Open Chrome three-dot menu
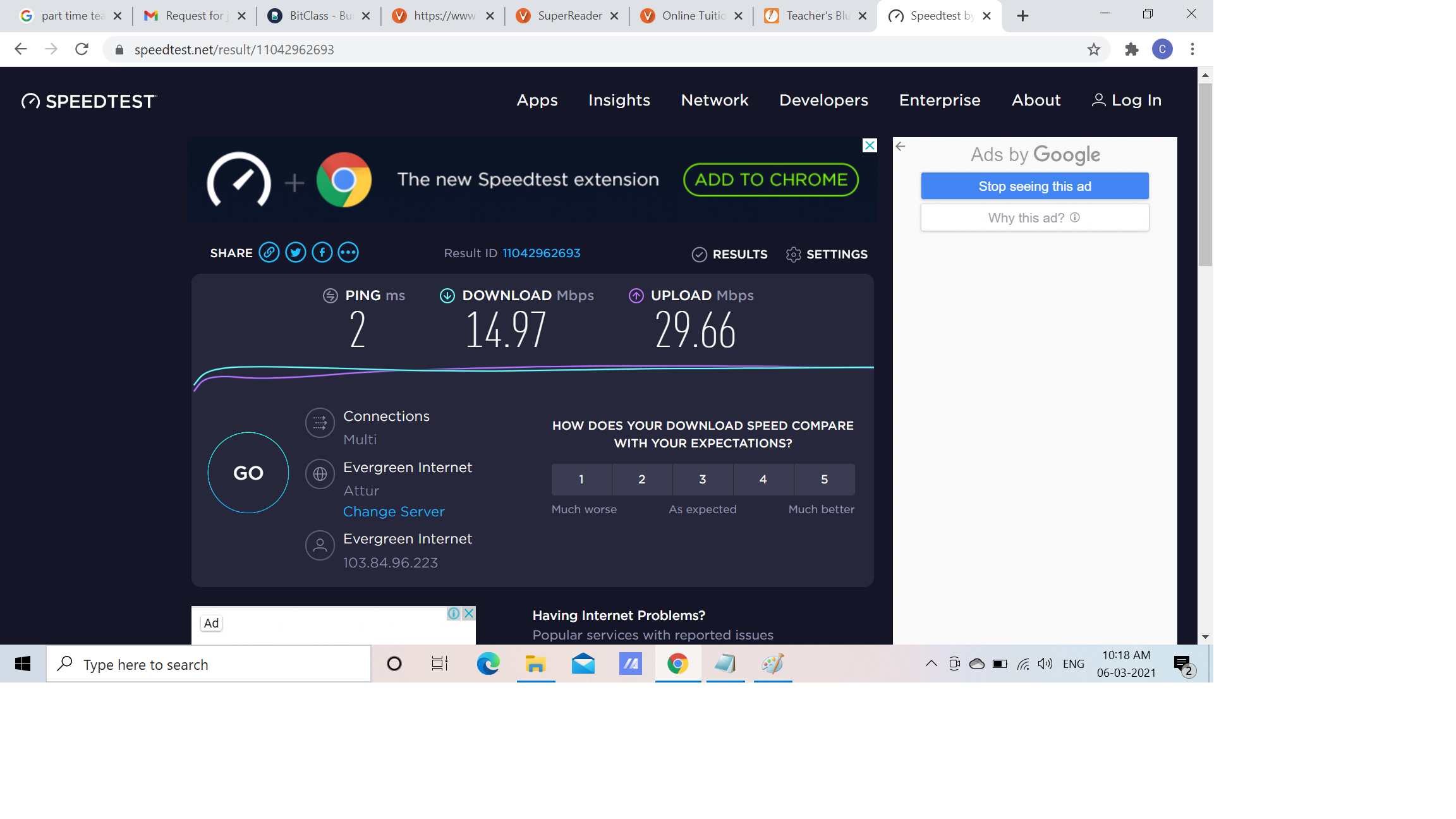This screenshot has height=819, width=1456. (1192, 49)
